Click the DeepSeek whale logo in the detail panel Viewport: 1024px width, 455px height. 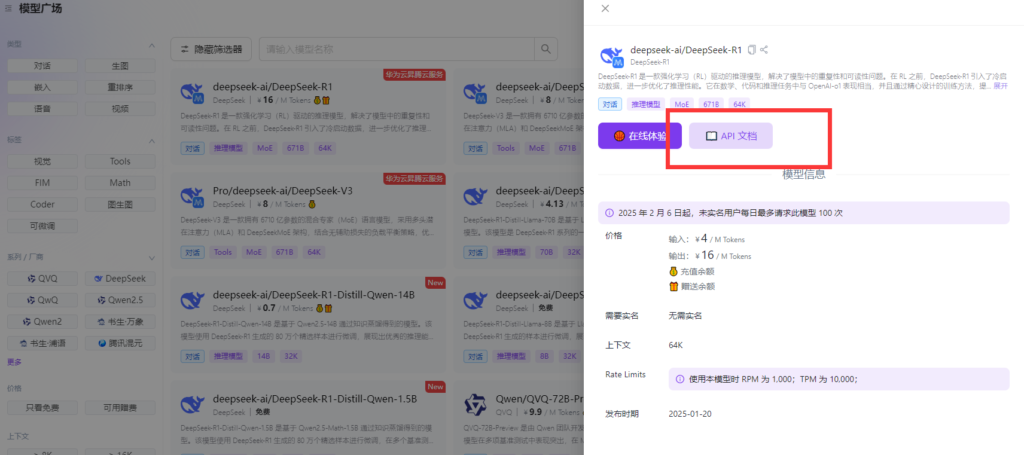pos(611,57)
